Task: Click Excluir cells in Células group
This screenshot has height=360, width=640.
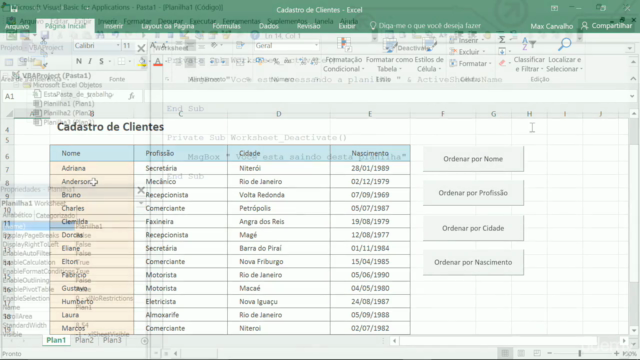Action: 468,52
